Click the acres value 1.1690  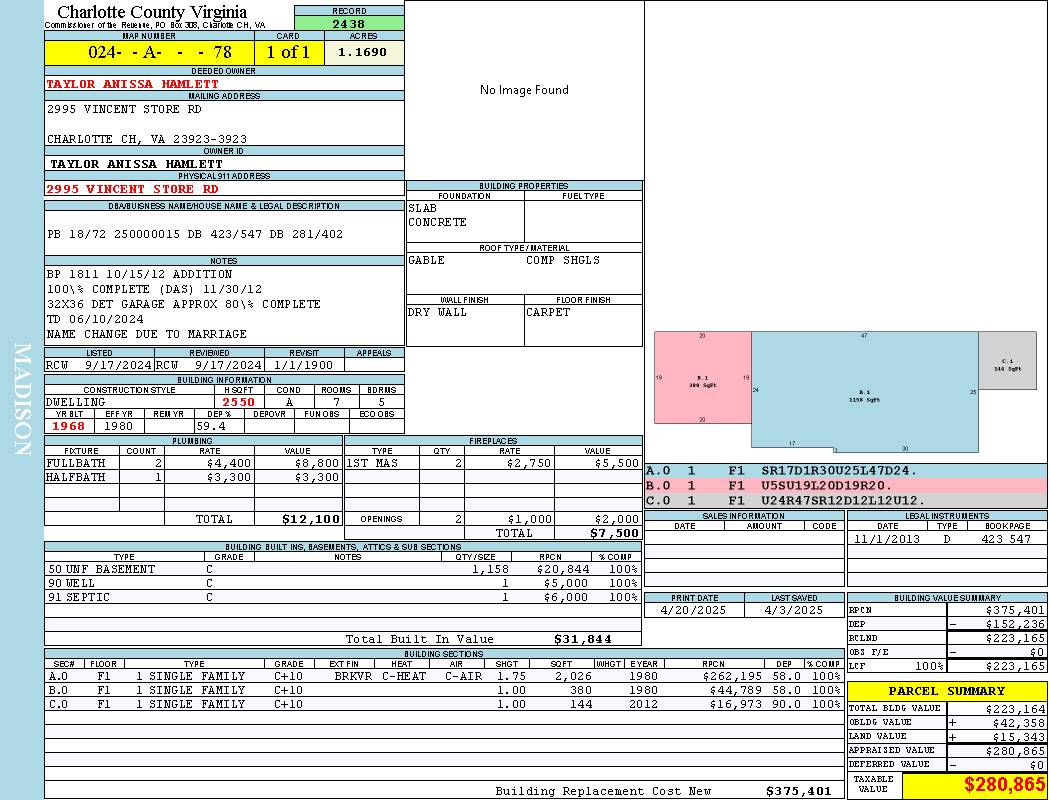point(362,52)
